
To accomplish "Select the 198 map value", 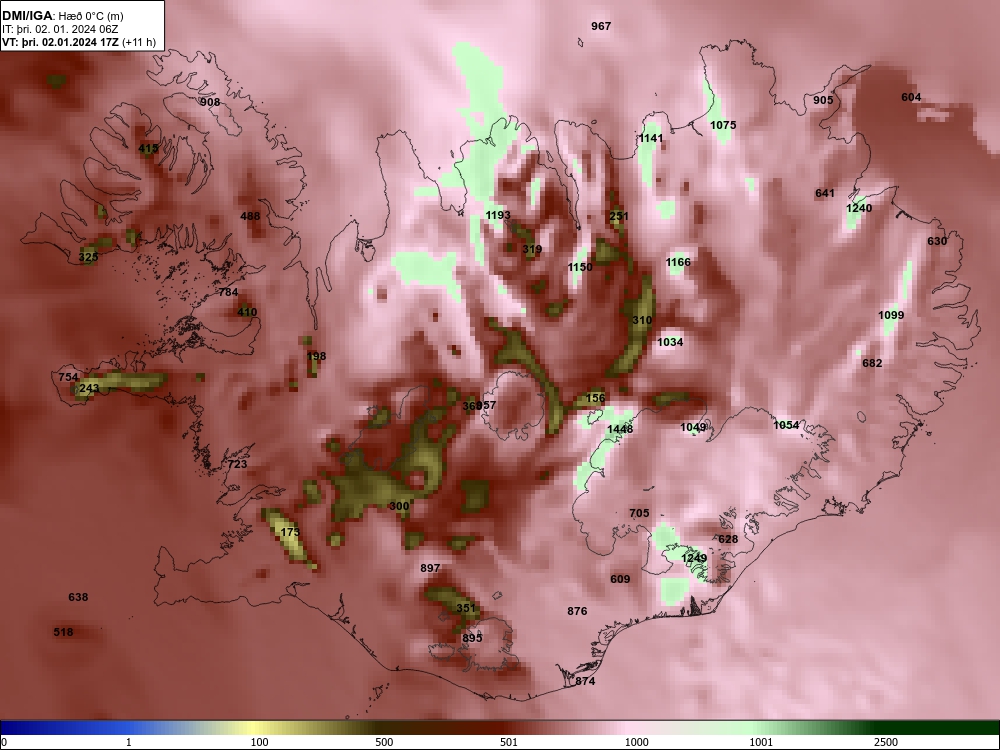I will point(316,357).
